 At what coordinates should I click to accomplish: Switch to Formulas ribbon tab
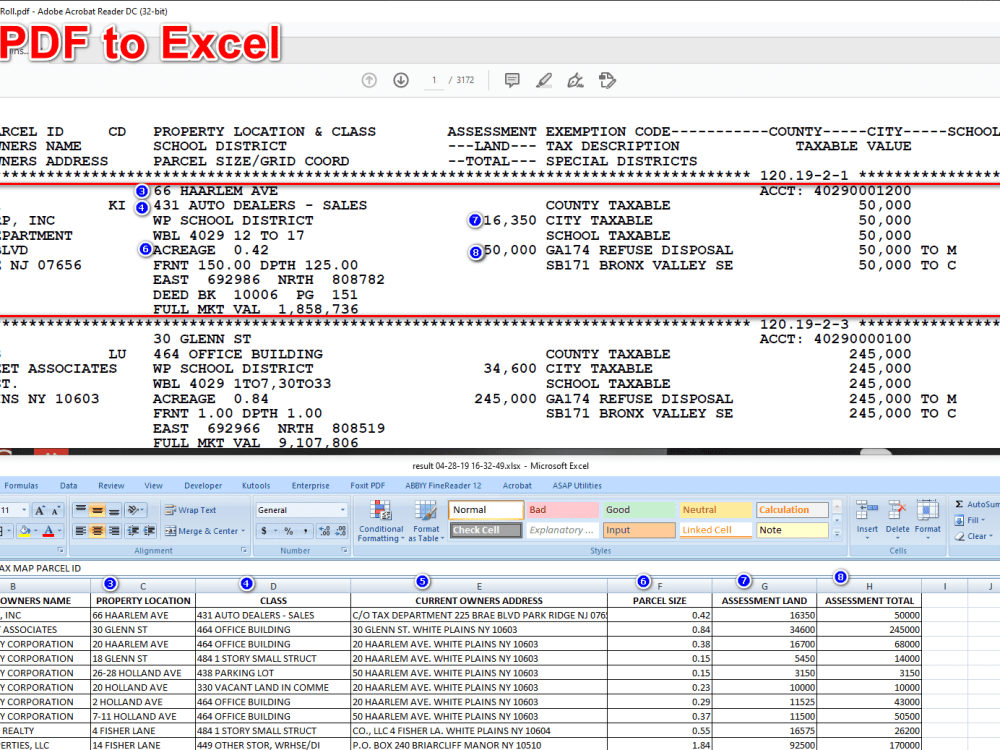(x=21, y=485)
